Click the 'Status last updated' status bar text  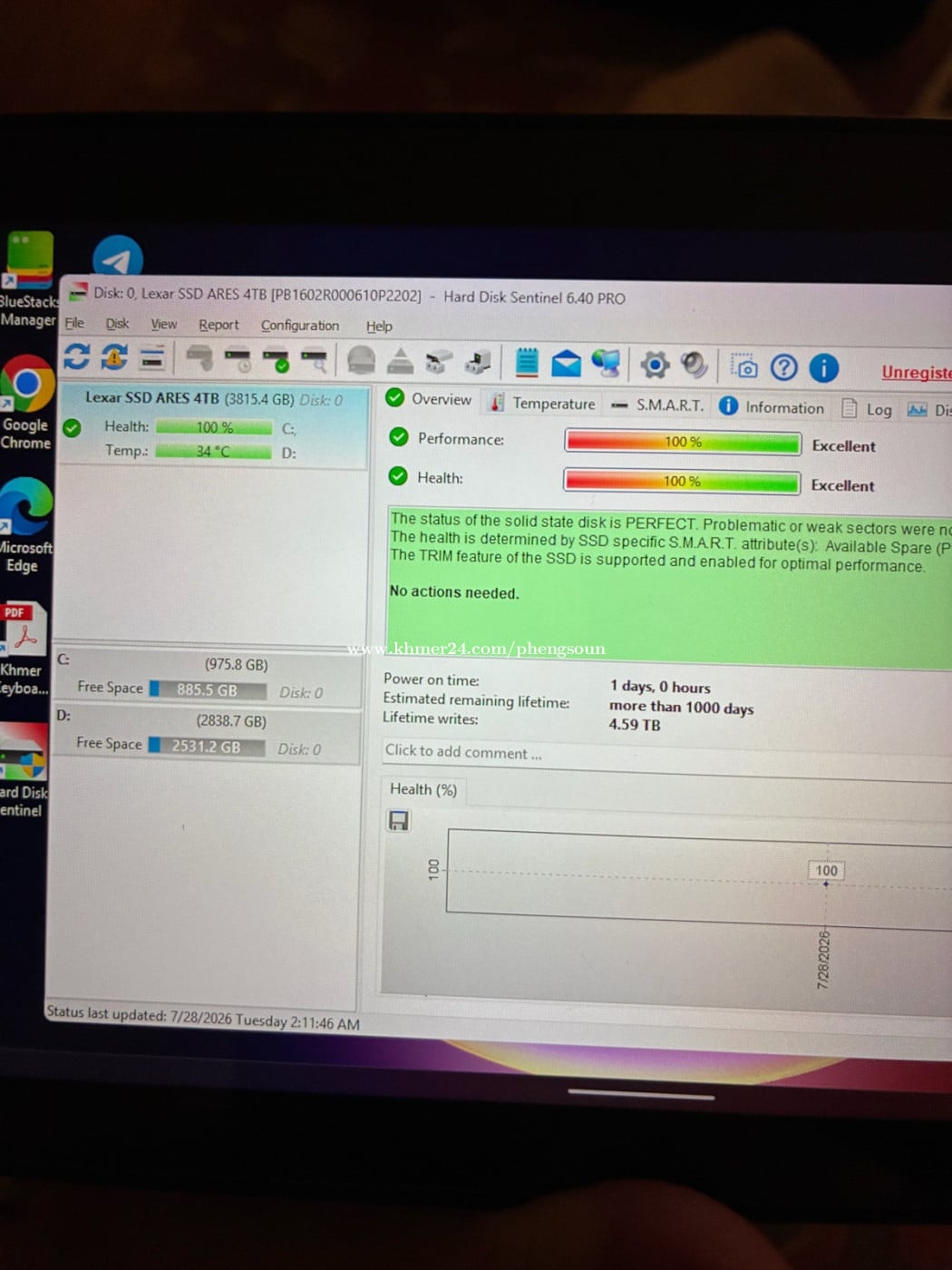coord(203,1018)
